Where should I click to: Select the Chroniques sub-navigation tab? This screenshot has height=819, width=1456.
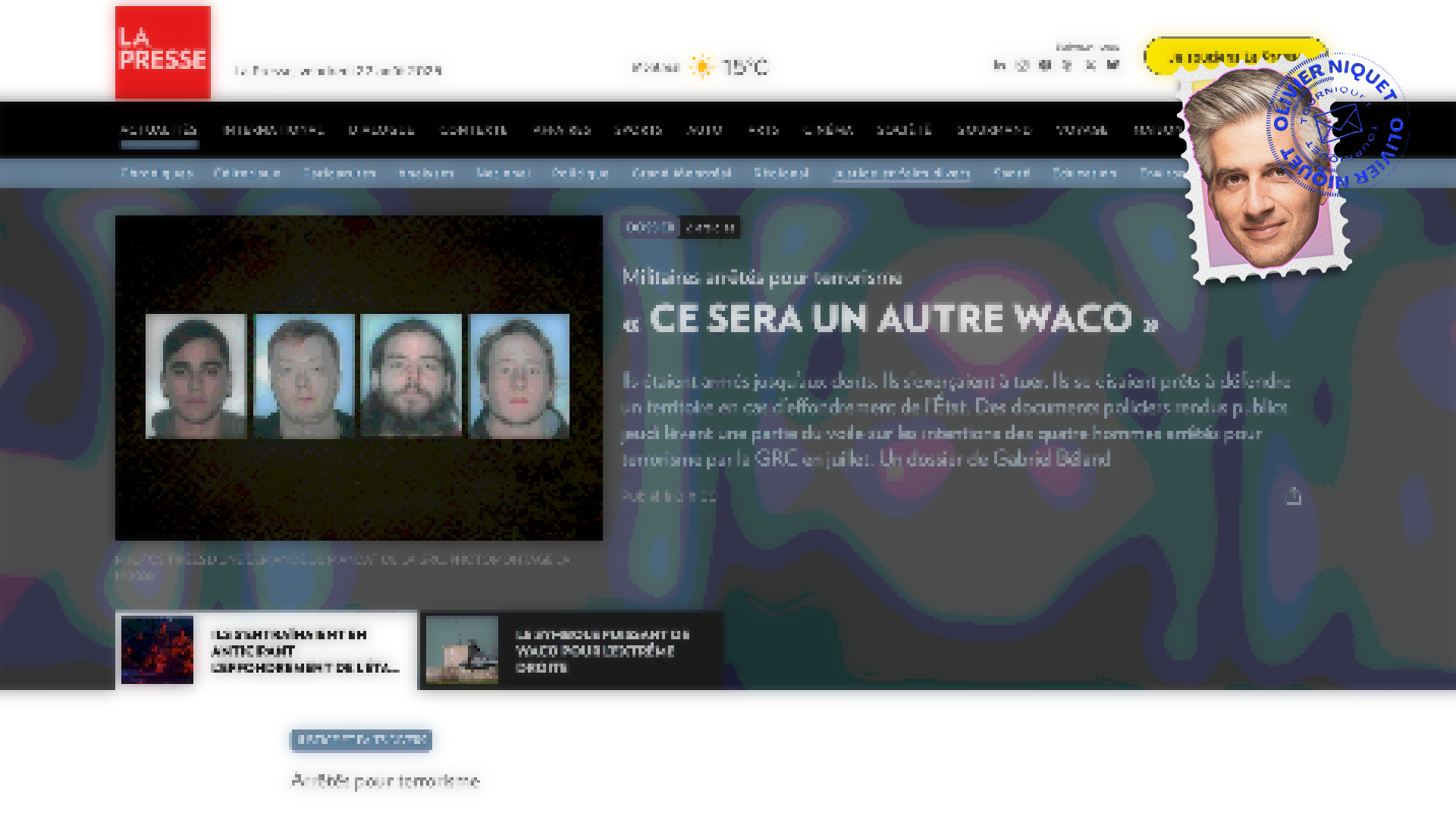[157, 173]
